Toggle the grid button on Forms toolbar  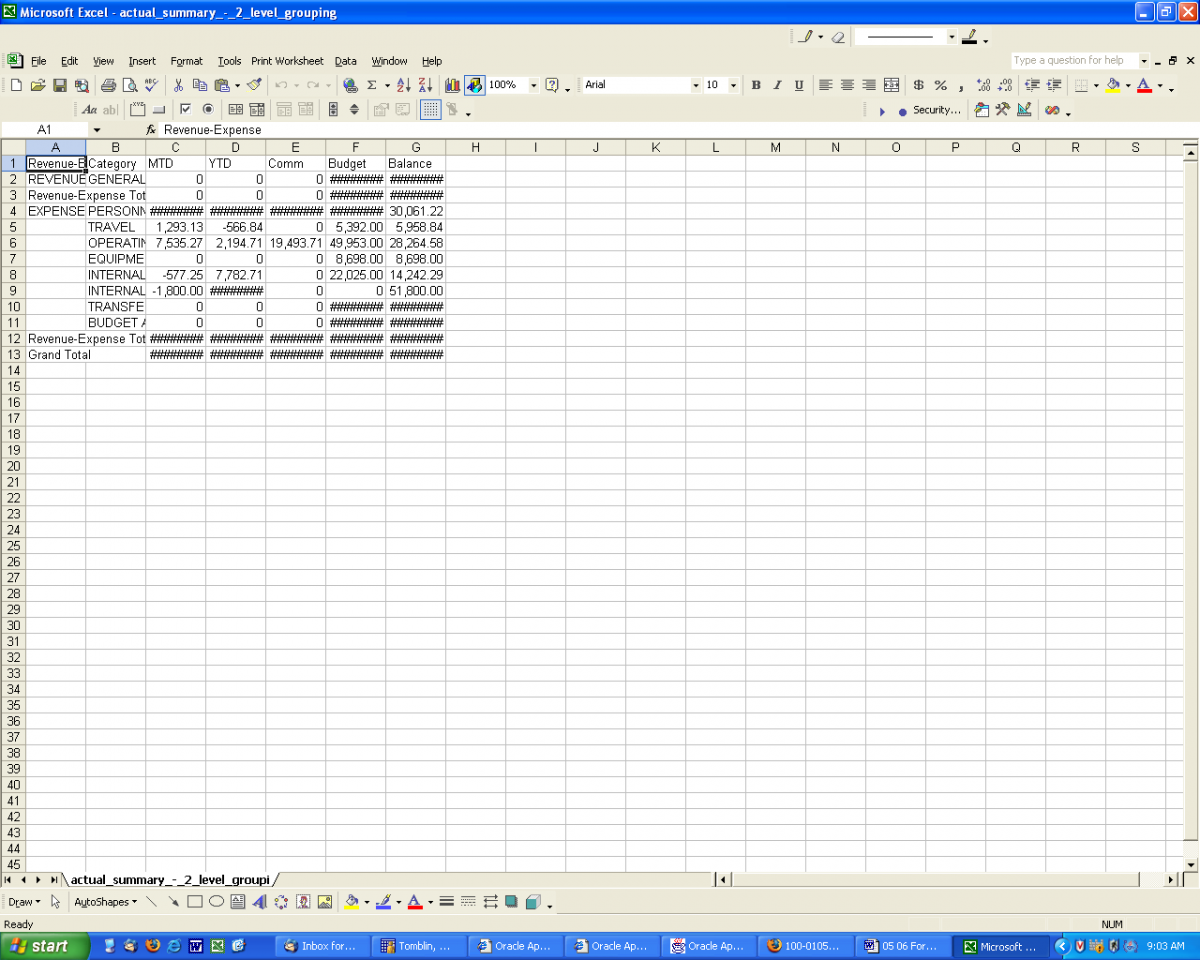click(x=430, y=110)
